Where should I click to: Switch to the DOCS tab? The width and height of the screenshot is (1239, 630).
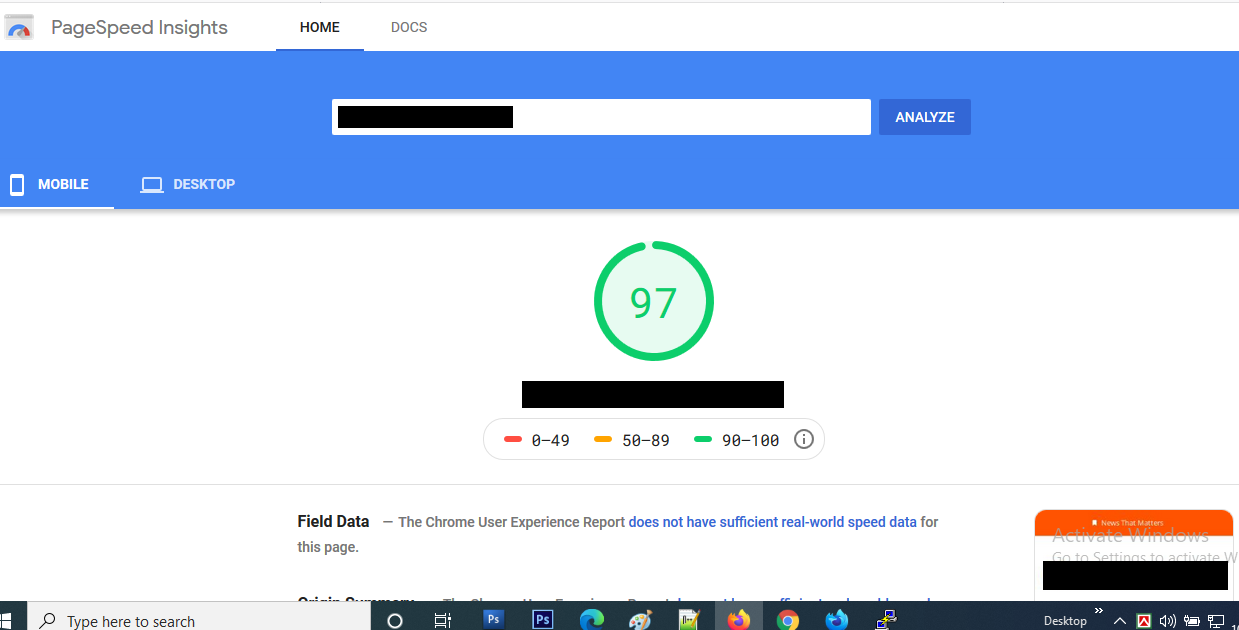(409, 28)
